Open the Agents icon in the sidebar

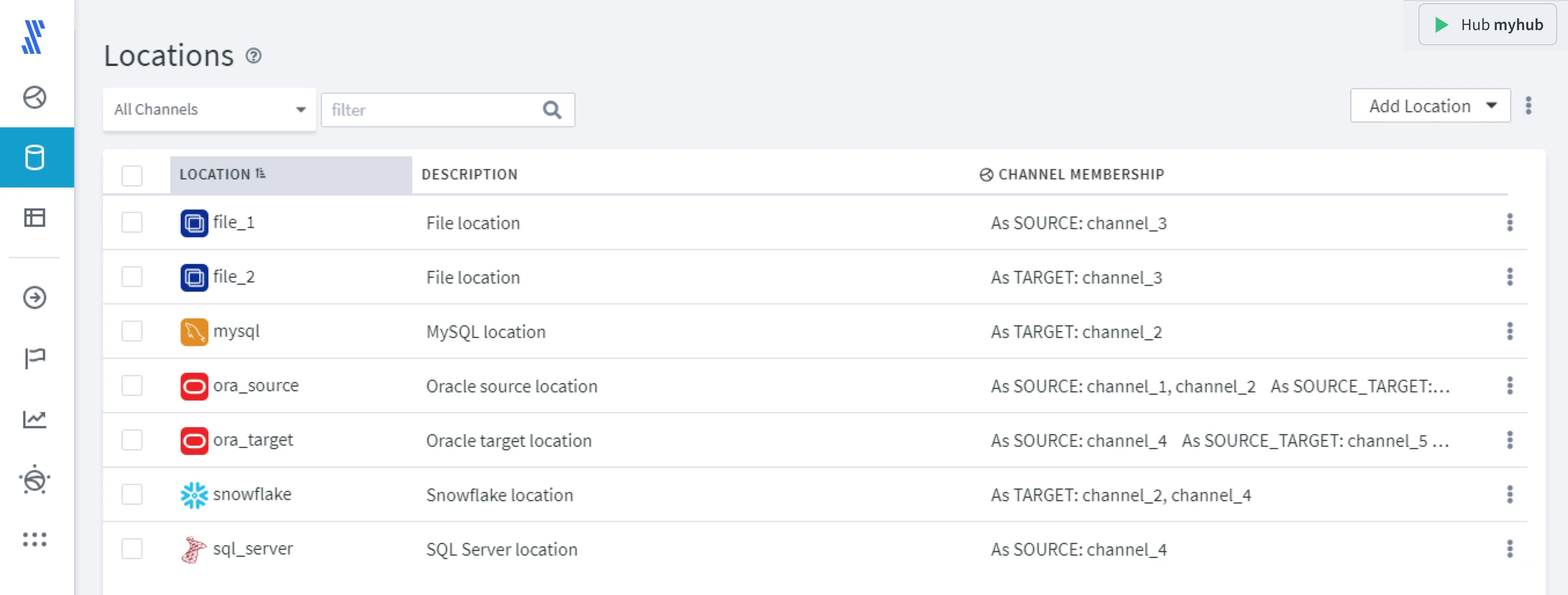[36, 479]
